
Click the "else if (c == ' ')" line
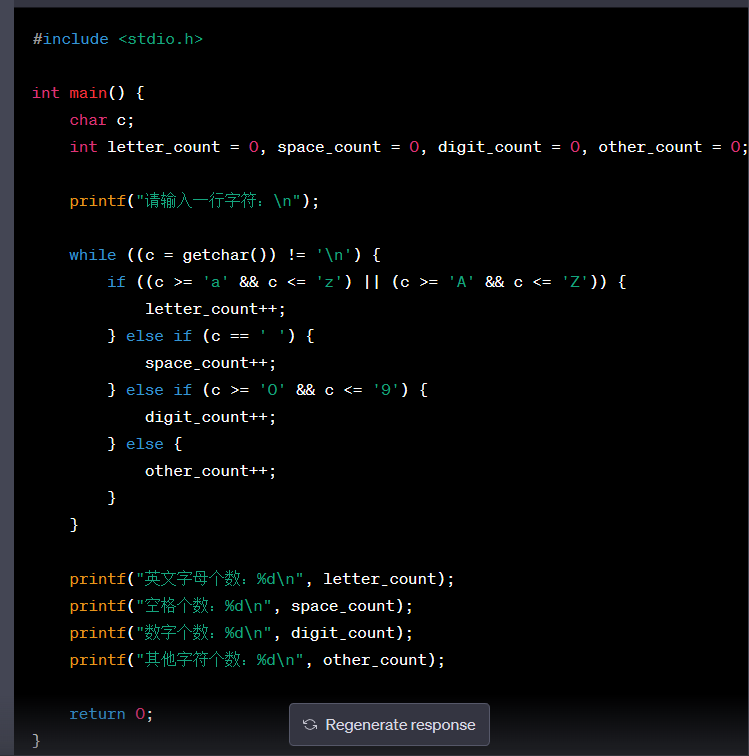[211, 336]
